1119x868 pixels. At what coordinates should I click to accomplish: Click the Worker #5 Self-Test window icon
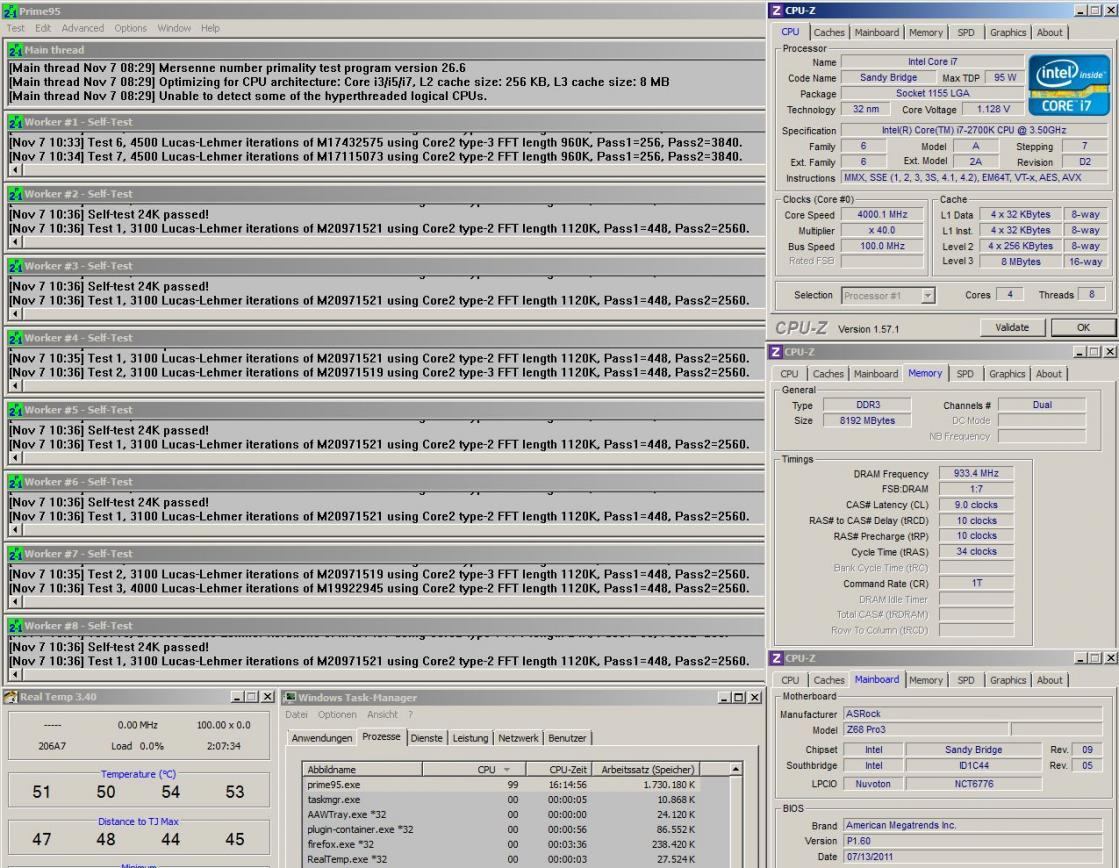16,410
